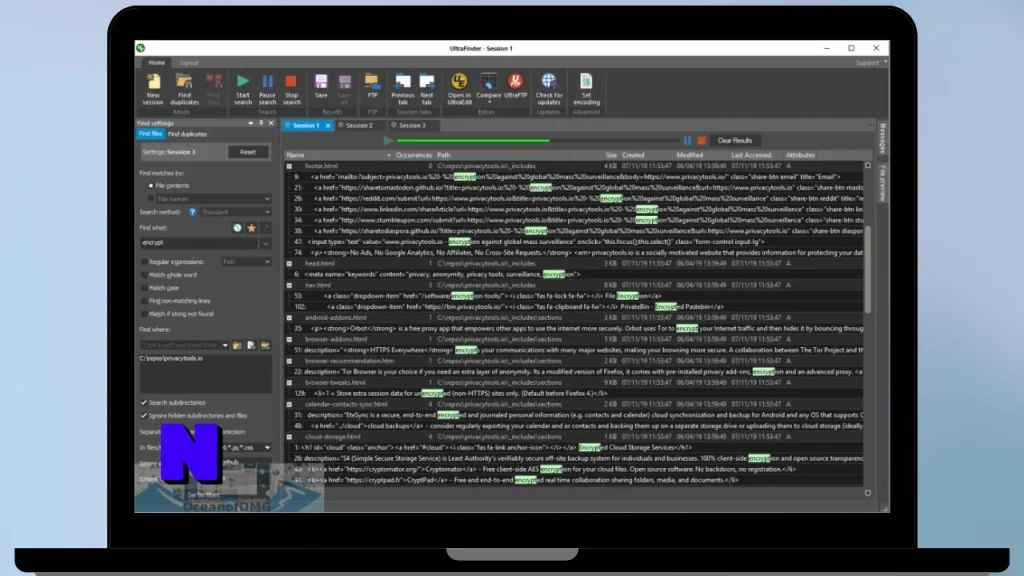1024x576 pixels.
Task: Toggle Ignore hidden subdirectories and files
Action: click(144, 415)
